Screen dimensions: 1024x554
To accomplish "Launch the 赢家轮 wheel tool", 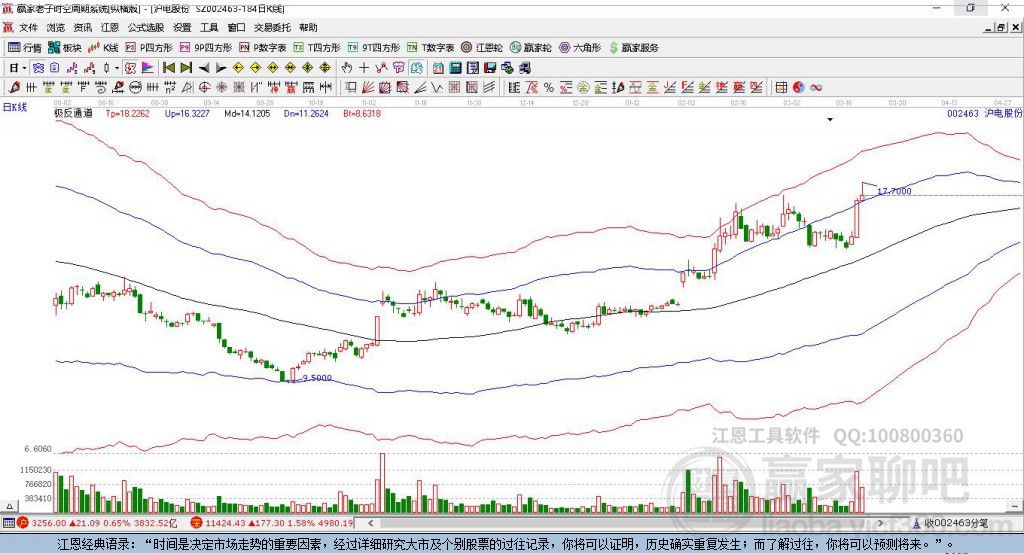I will 531,48.
